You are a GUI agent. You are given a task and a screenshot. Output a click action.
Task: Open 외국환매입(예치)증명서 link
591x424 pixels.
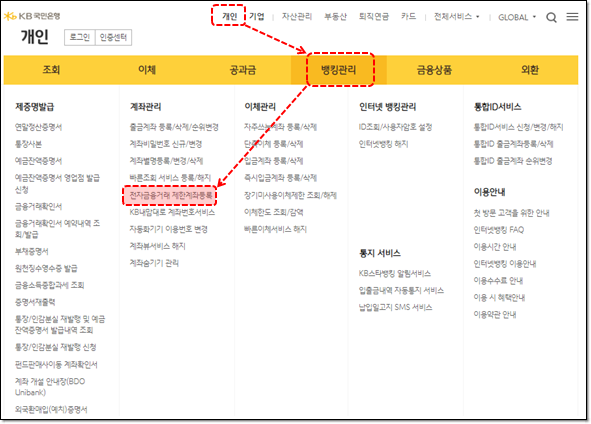pyautogui.click(x=51, y=409)
